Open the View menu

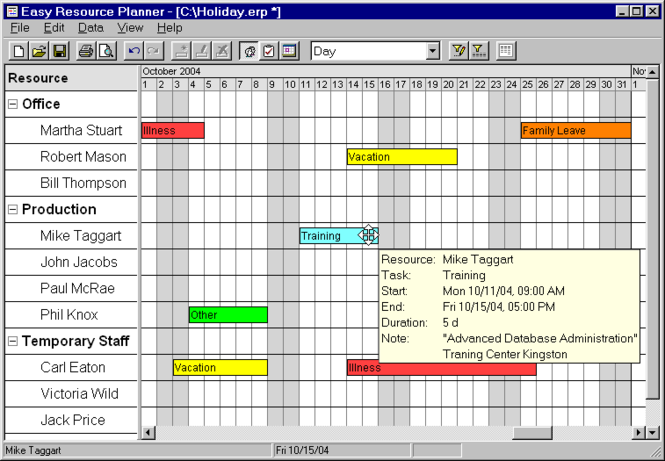[x=130, y=28]
